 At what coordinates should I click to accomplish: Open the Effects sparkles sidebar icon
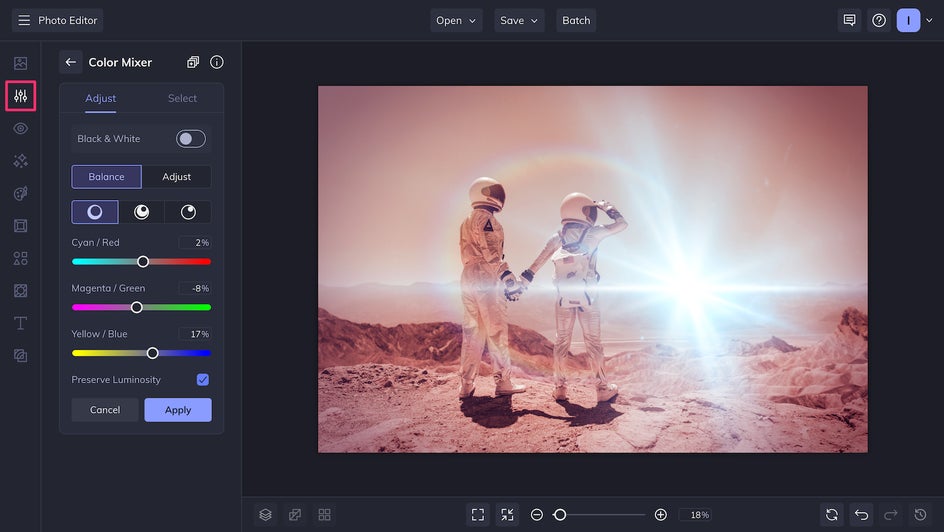pos(20,161)
